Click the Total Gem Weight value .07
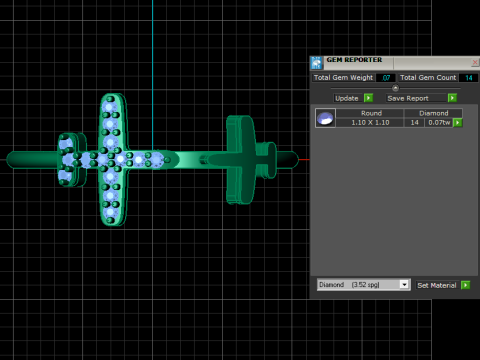This screenshot has height=360, width=480. pos(386,78)
